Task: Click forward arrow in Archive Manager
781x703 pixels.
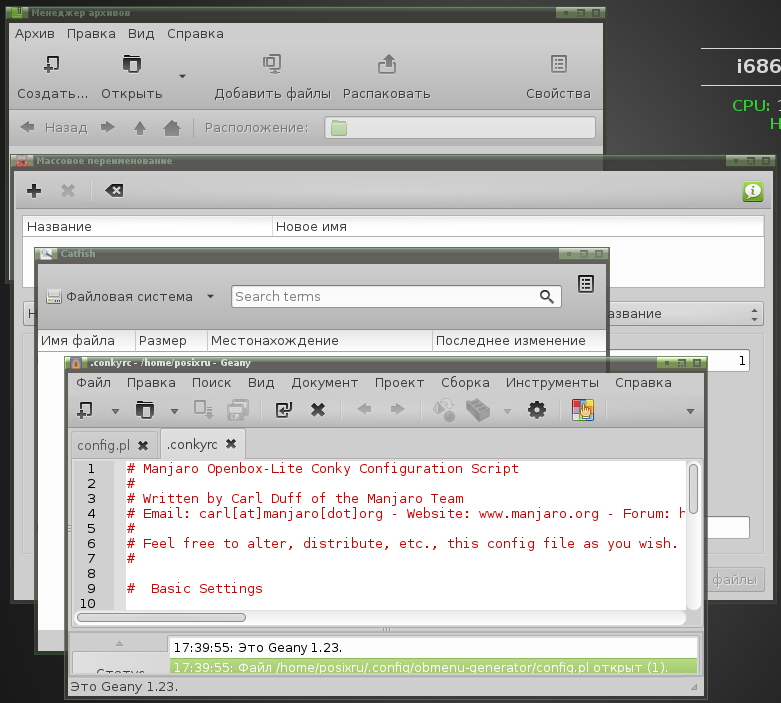Action: pyautogui.click(x=108, y=128)
